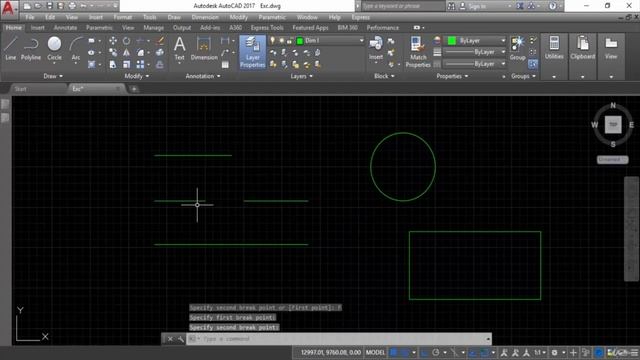Select the Line tool
640x360 pixels.
tap(11, 49)
